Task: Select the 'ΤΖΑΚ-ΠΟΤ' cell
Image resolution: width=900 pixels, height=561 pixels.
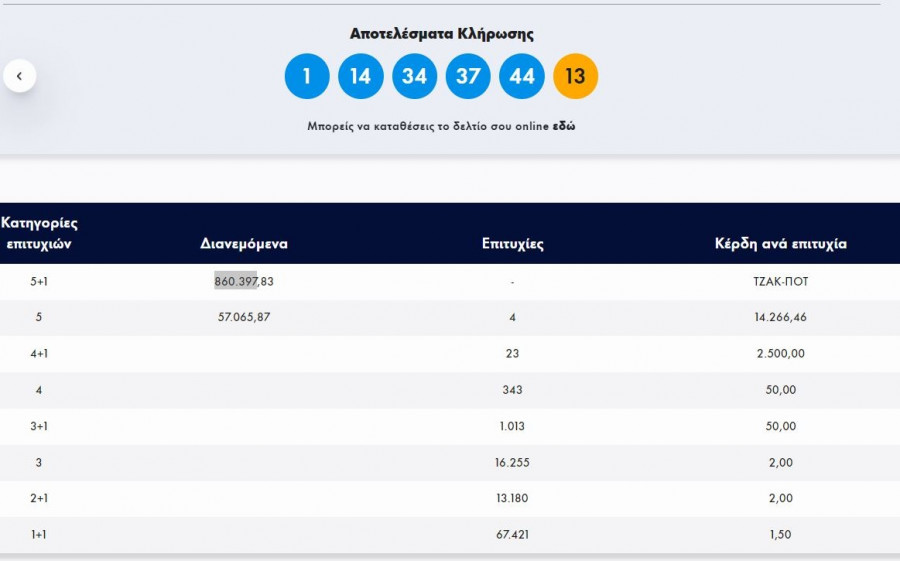Action: [780, 282]
